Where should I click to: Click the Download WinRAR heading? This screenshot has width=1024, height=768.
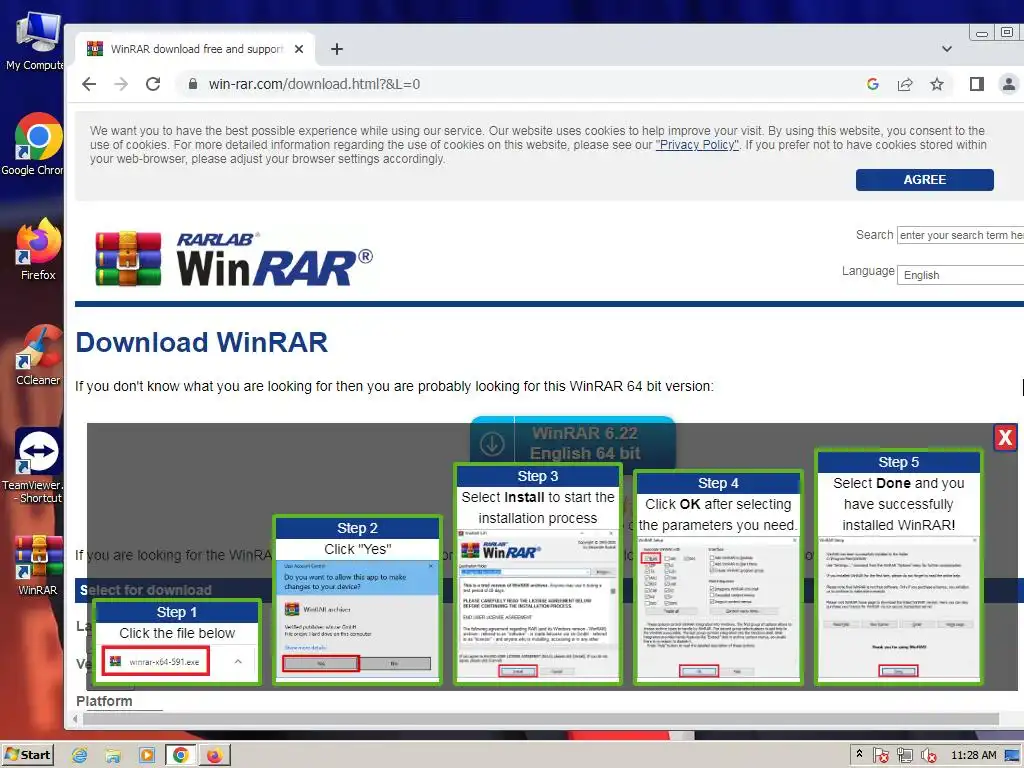click(x=201, y=342)
